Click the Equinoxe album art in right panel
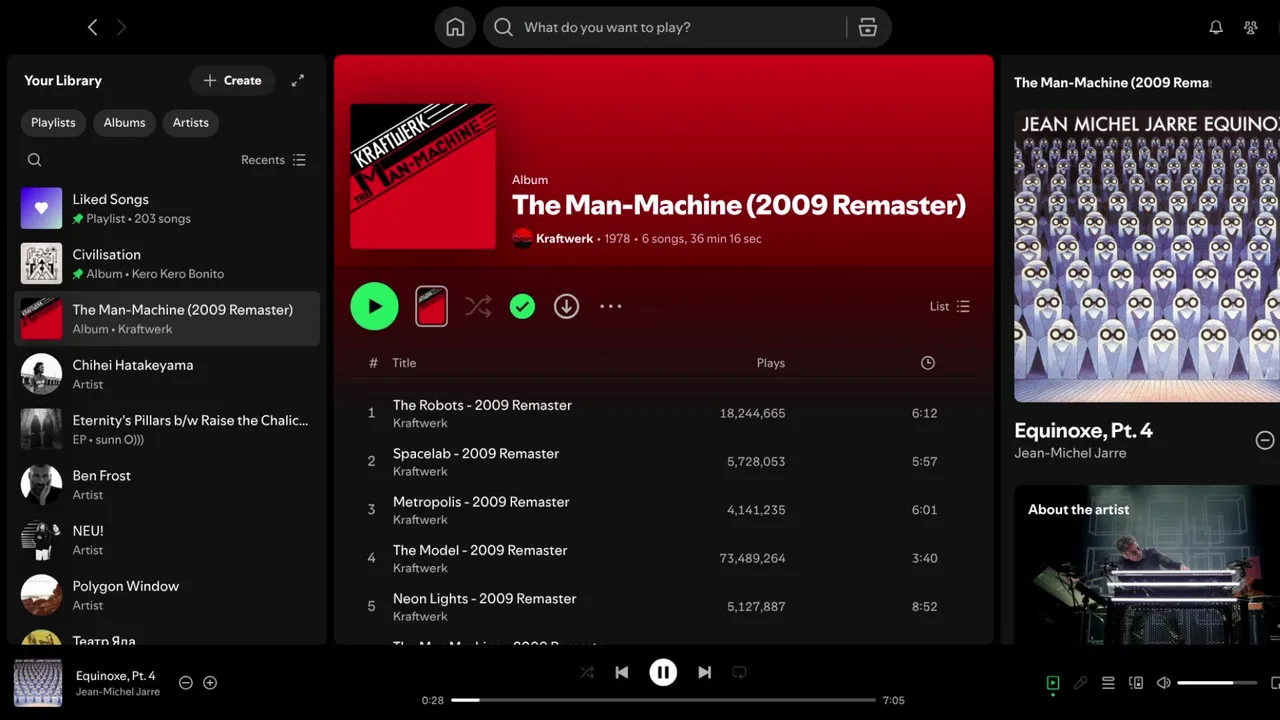 pyautogui.click(x=1147, y=256)
